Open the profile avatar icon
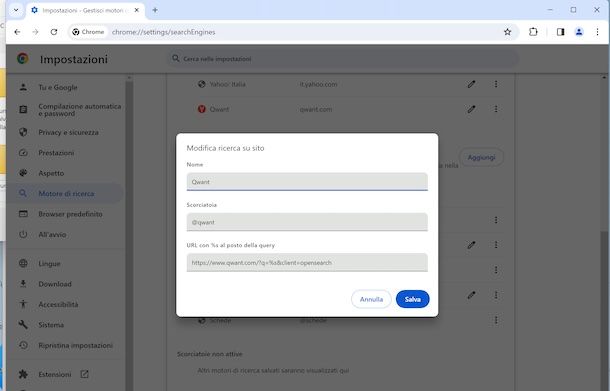Screen dimensions: 610x391 579,32
